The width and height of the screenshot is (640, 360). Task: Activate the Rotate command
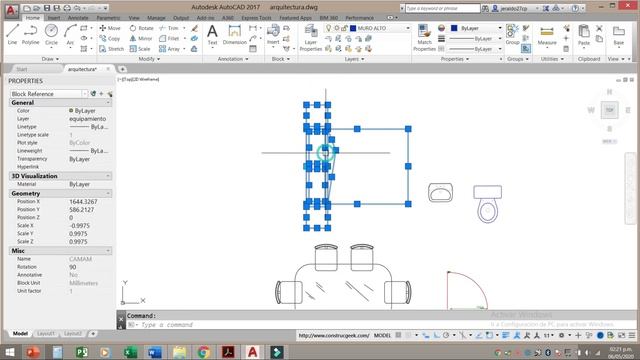tap(141, 28)
